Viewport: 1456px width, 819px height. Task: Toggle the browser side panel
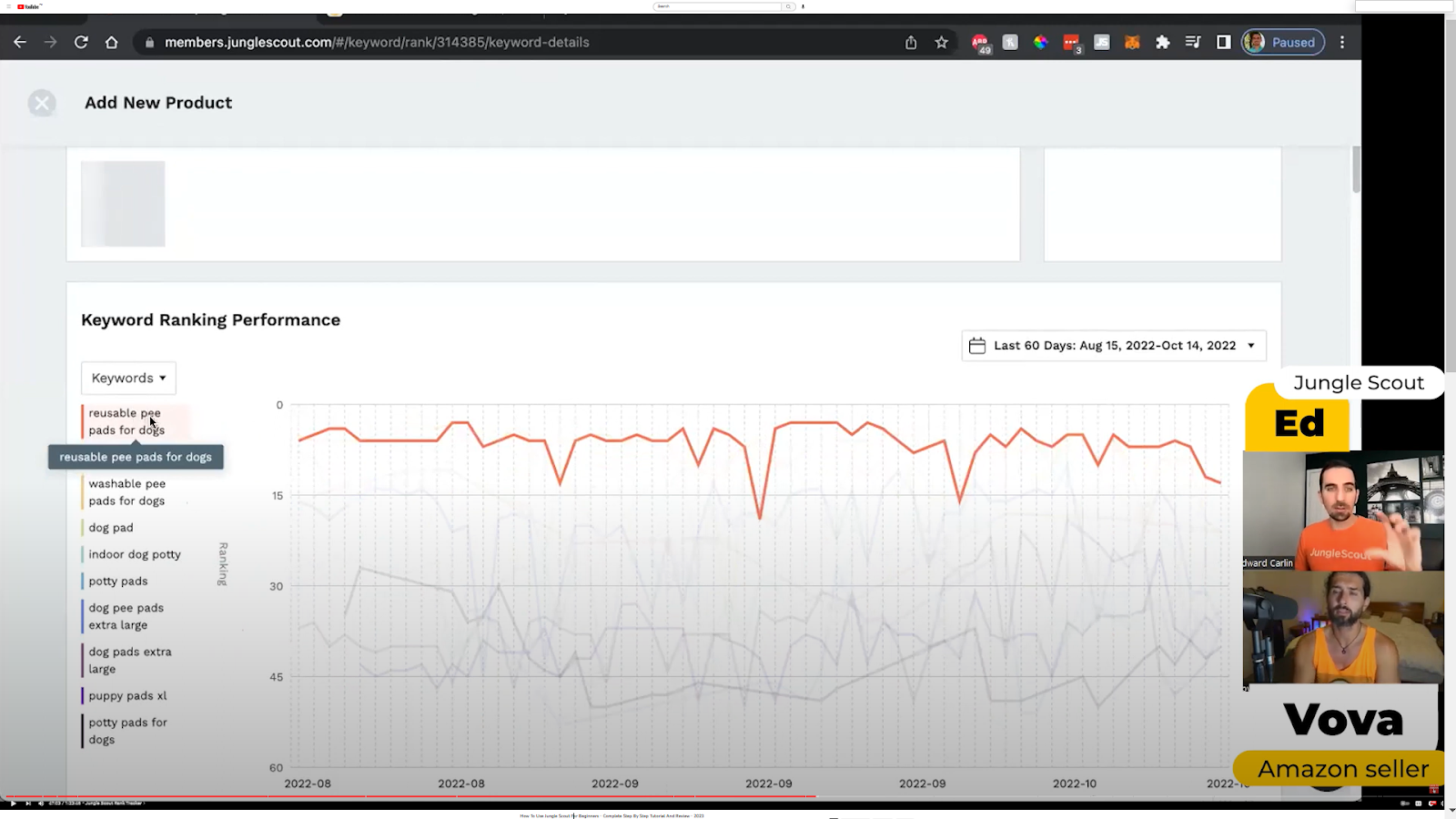pos(1224,42)
